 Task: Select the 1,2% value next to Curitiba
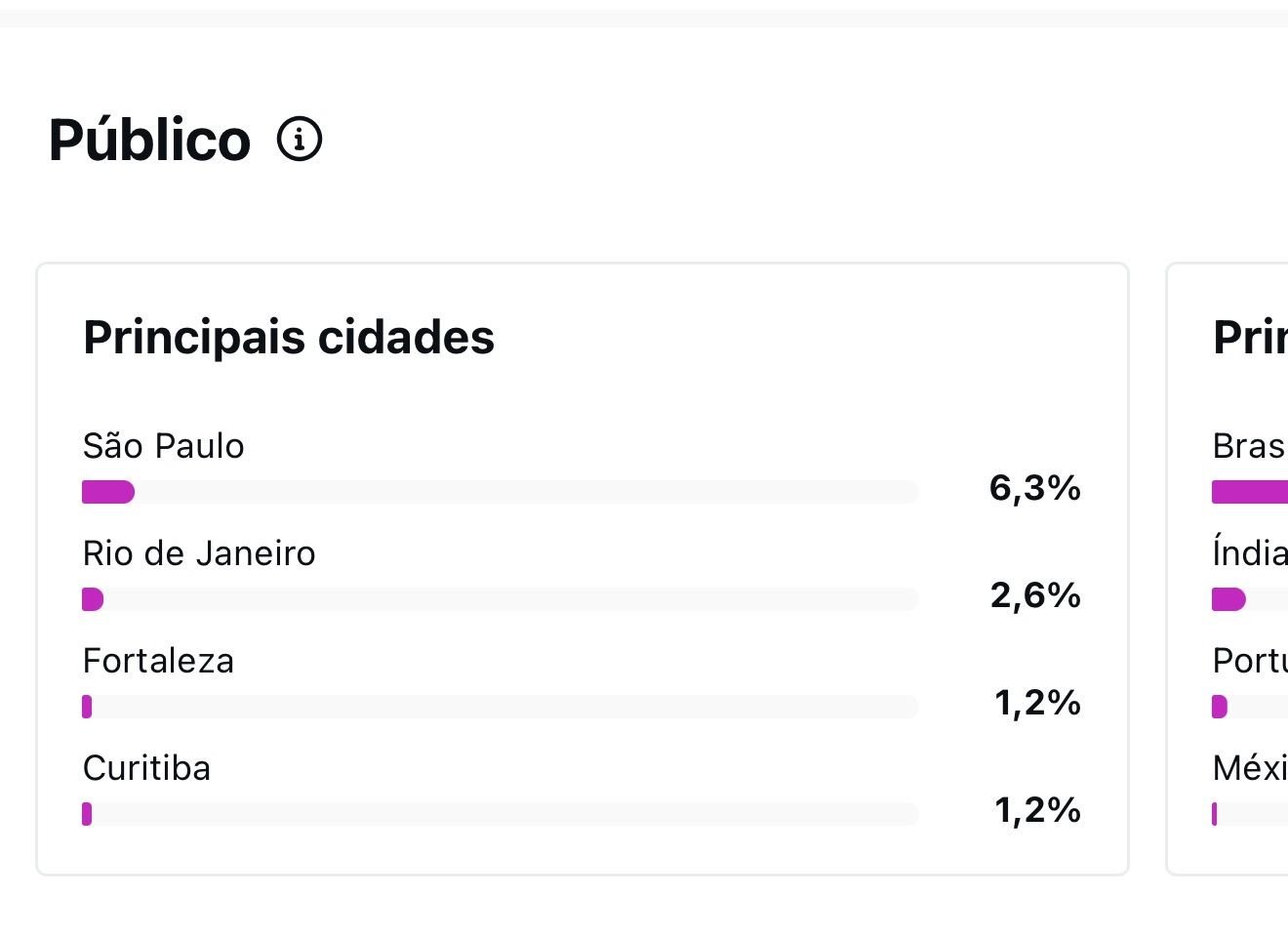click(1037, 810)
